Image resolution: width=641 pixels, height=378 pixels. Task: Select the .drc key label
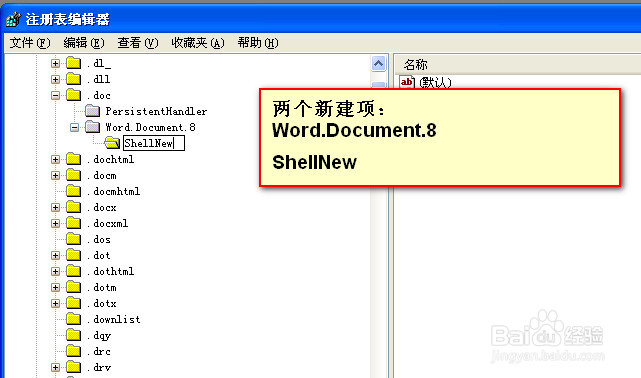99,351
